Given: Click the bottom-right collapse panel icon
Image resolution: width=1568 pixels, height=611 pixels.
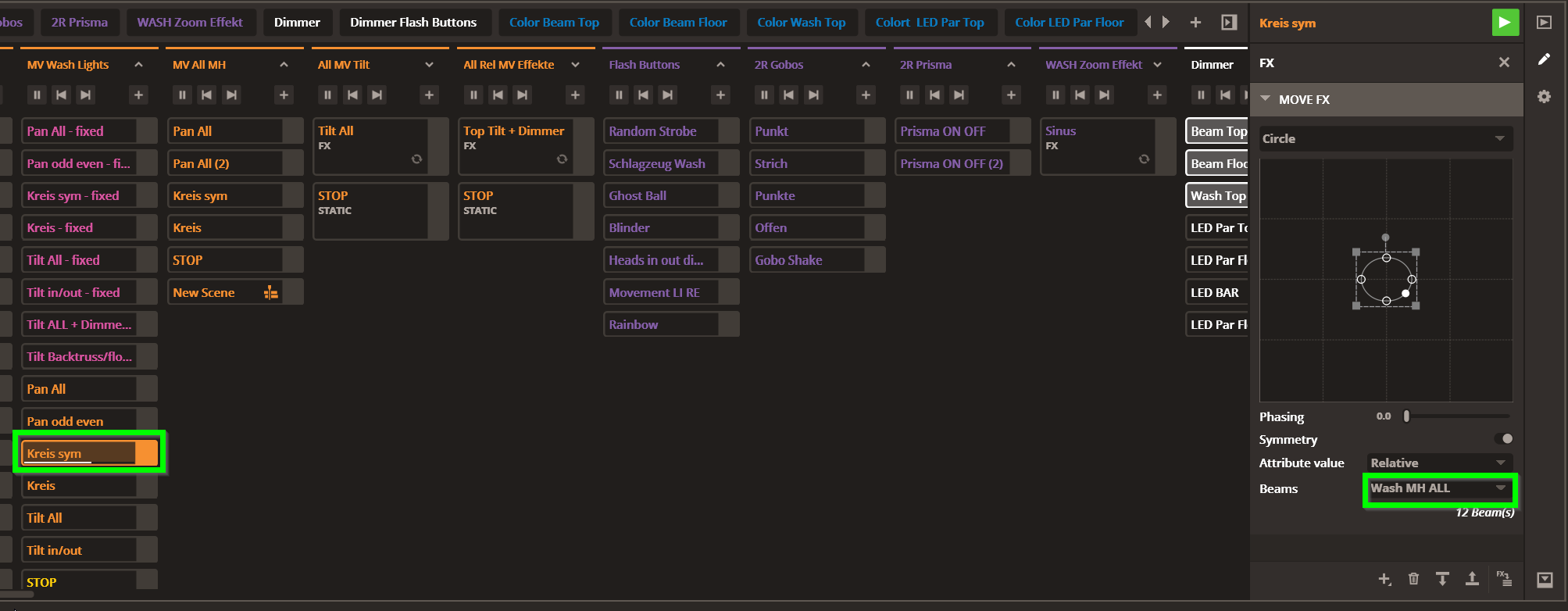Looking at the screenshot, I should point(1544,579).
